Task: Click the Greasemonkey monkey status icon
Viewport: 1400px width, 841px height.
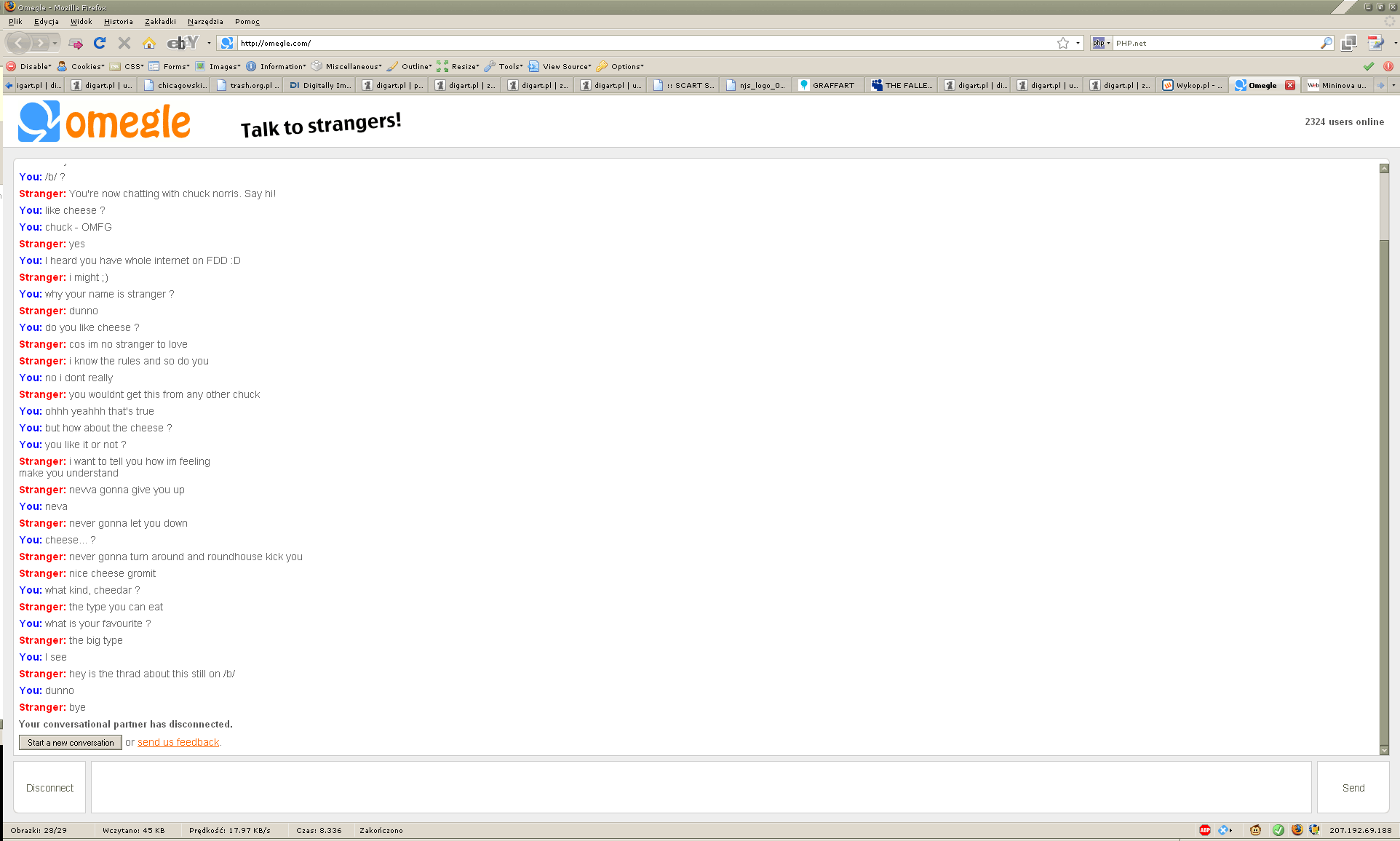Action: 1255,830
